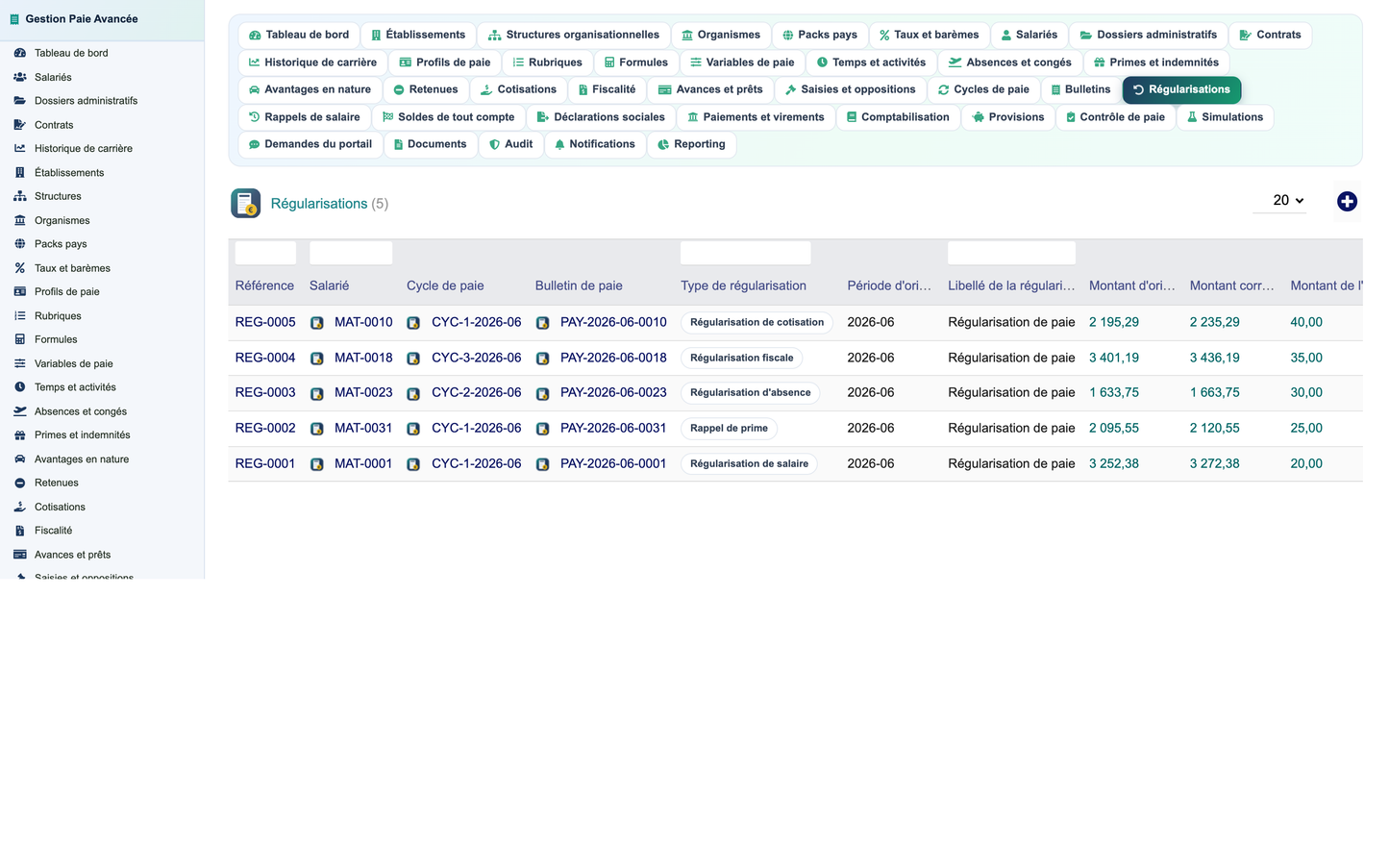Switch to the Bulletins tab
1389x868 pixels.
[1080, 89]
